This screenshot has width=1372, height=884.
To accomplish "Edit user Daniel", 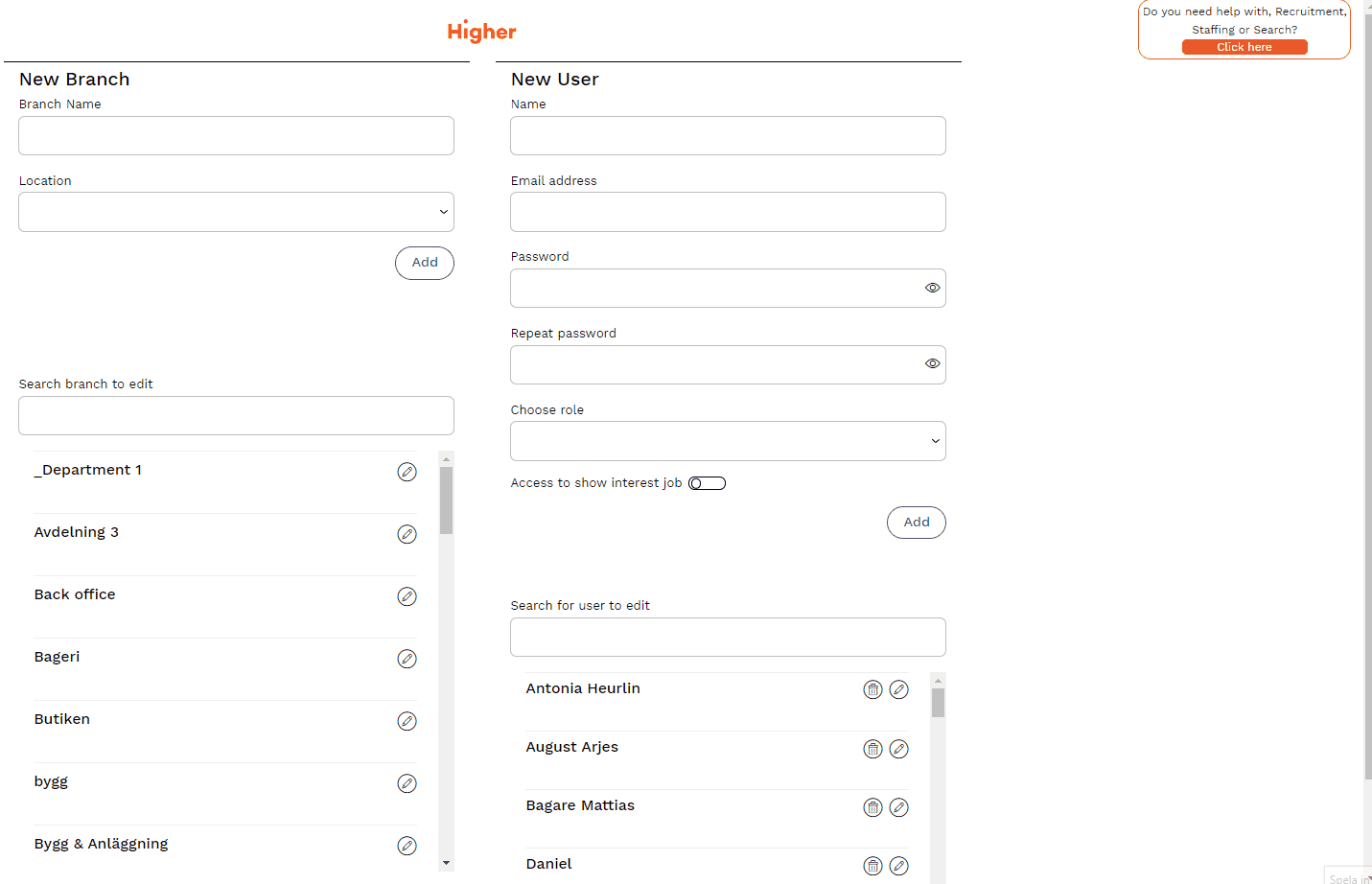I will tap(898, 866).
